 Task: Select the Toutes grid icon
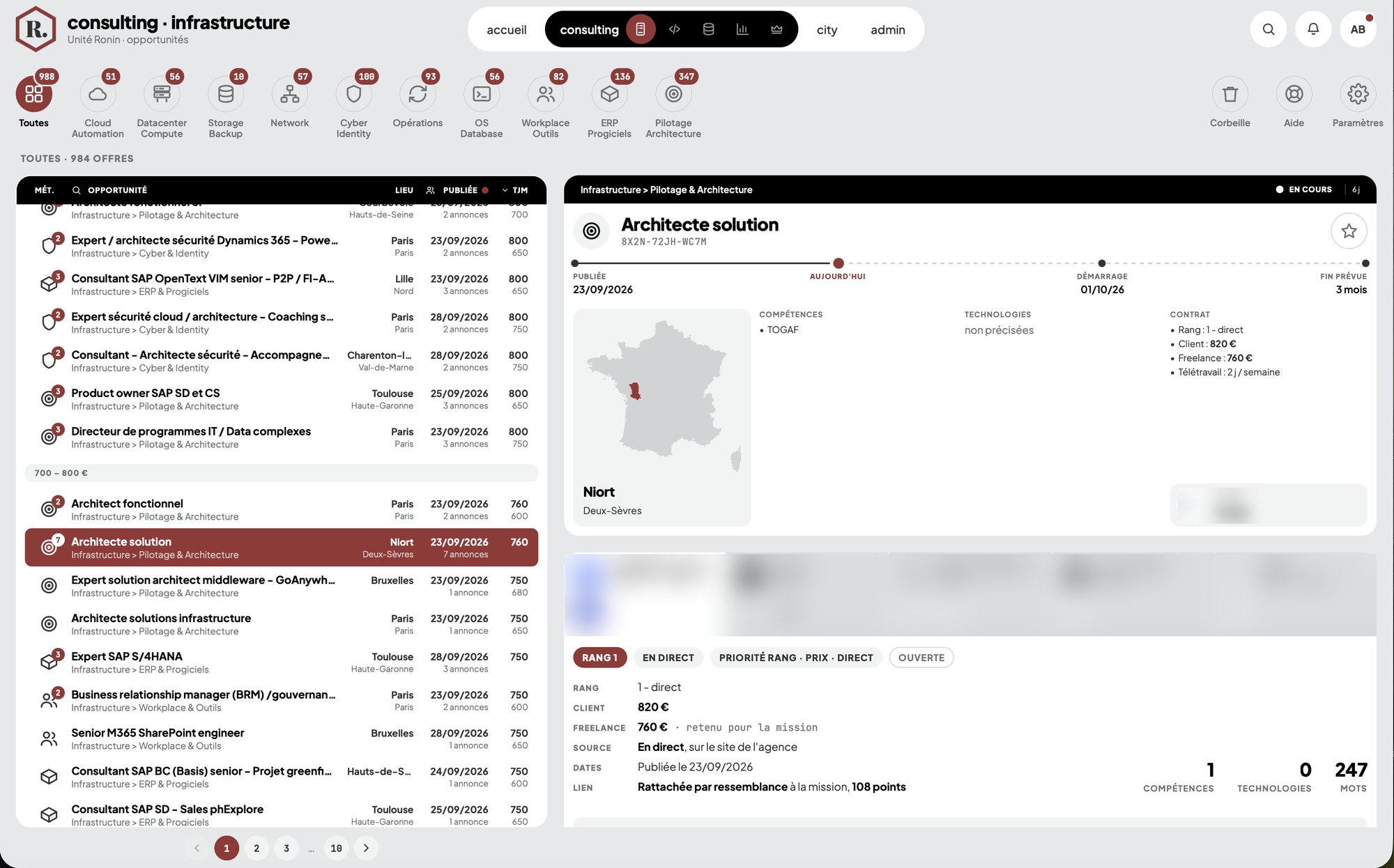click(x=34, y=93)
